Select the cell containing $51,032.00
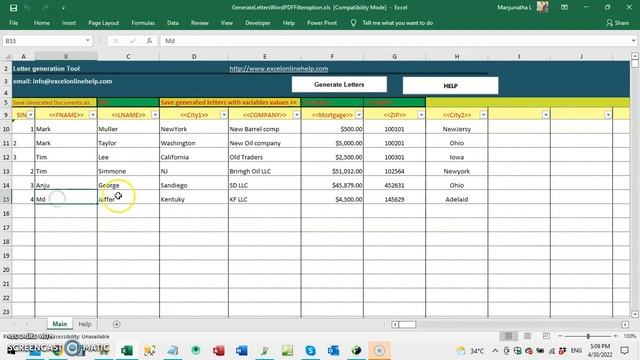The image size is (640, 360). [332, 171]
